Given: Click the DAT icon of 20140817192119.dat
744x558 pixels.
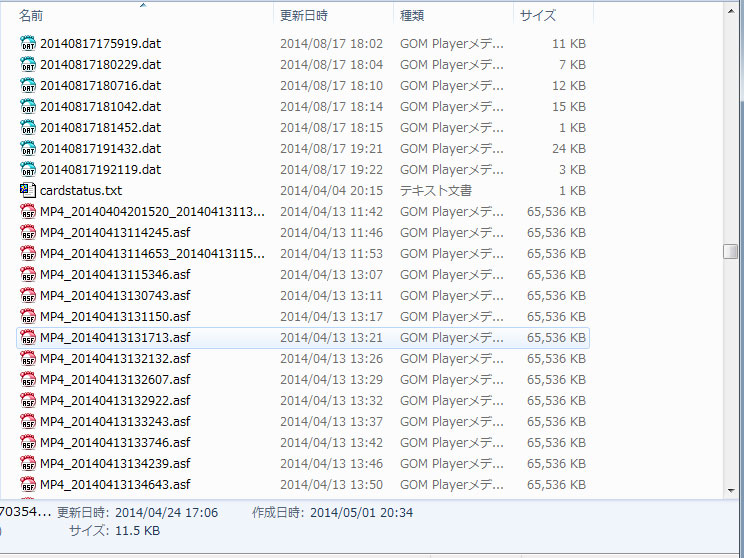Looking at the screenshot, I should 28,169.
